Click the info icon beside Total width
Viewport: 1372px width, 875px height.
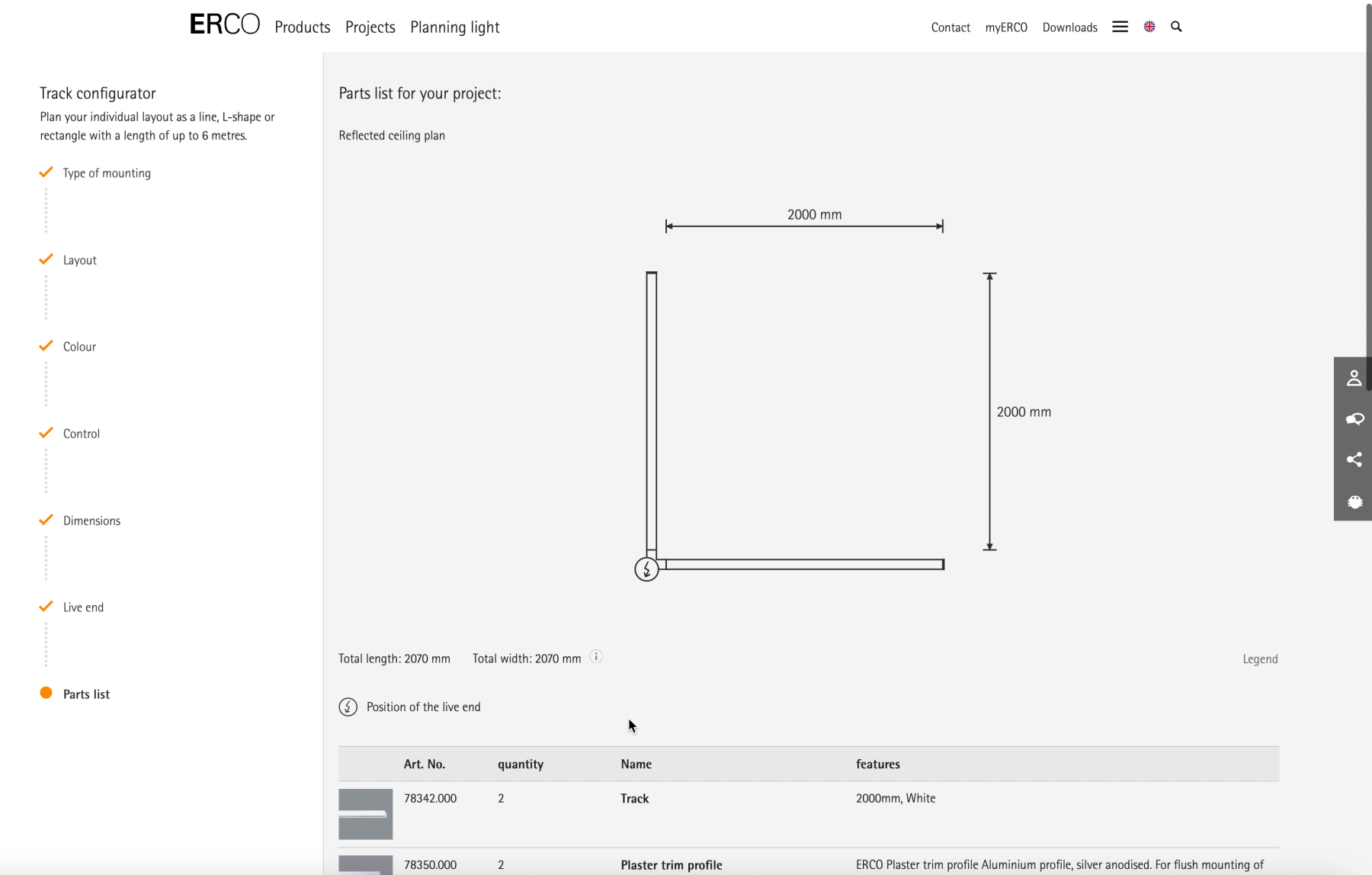point(596,657)
